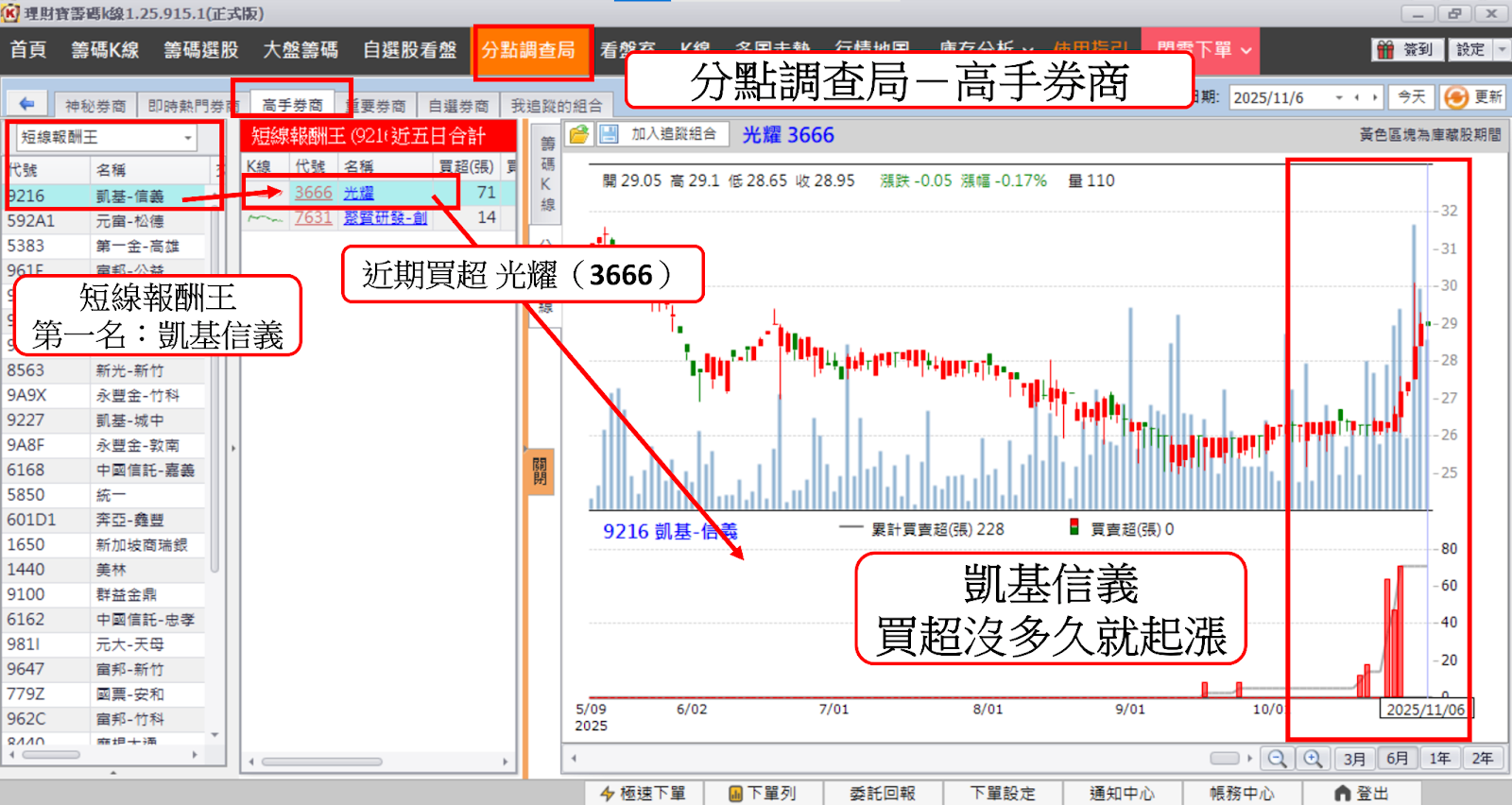Click the 帳務中心 button

1242,794
